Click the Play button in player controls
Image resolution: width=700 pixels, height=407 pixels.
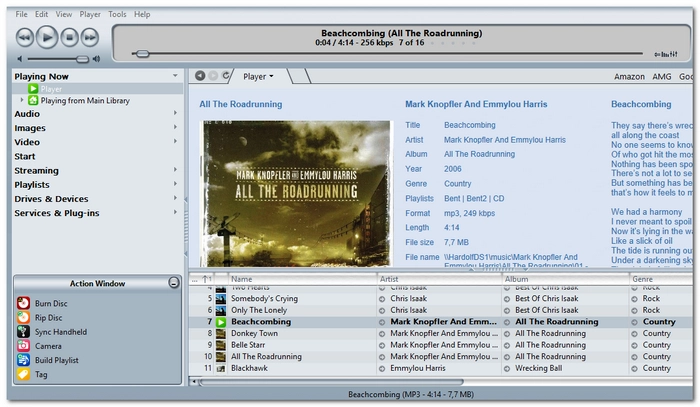point(46,37)
